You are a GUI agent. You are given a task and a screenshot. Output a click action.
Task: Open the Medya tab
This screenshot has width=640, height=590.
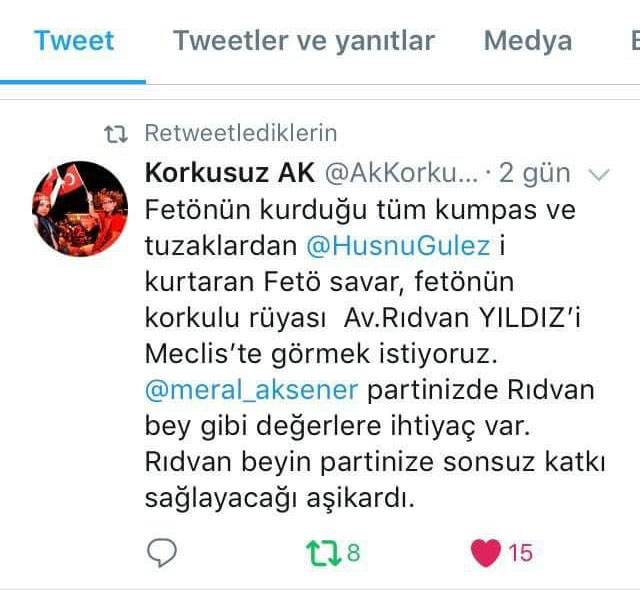(527, 41)
